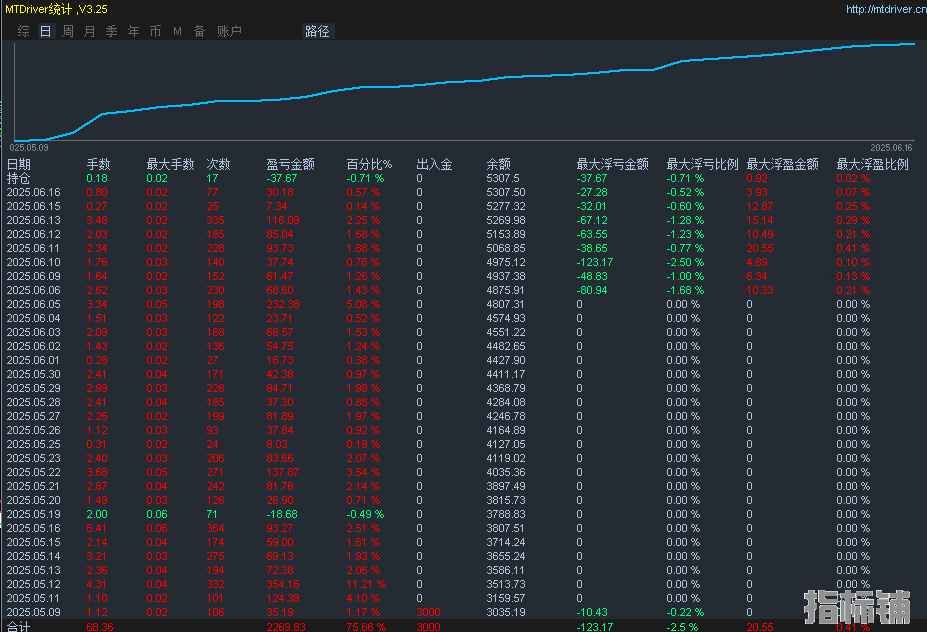Viewport: 927px width, 632px height.
Task: Select the 日 daily tab
Action: [46, 31]
